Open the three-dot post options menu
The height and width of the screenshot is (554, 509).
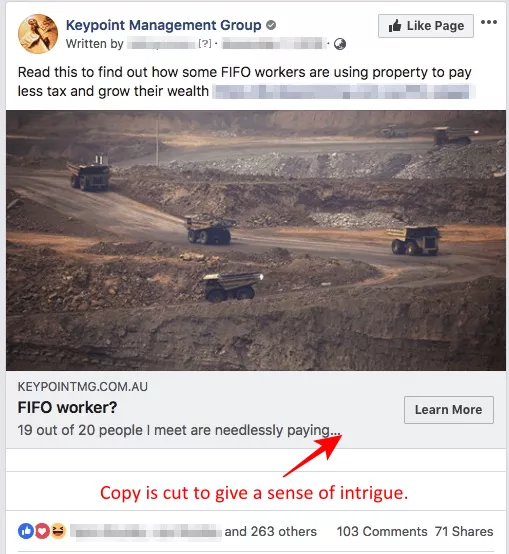click(x=489, y=22)
